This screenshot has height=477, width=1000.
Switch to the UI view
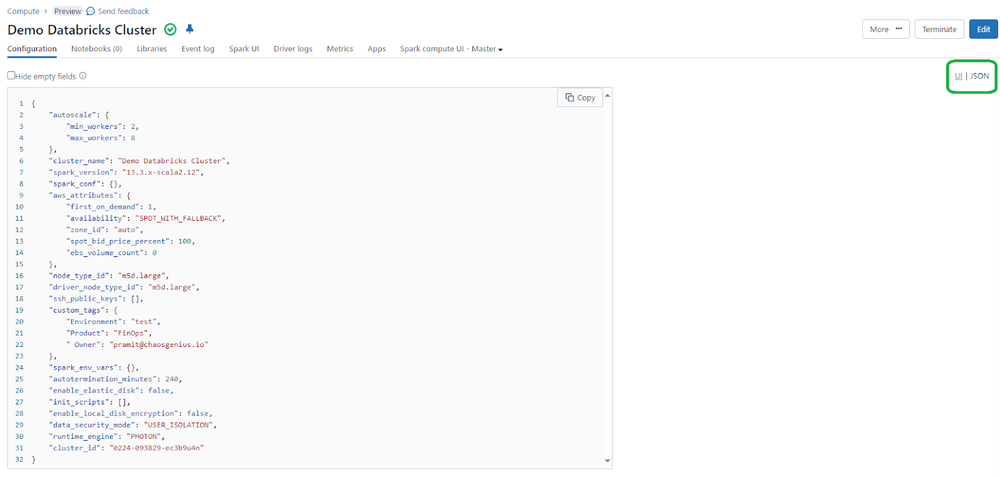coord(958,76)
